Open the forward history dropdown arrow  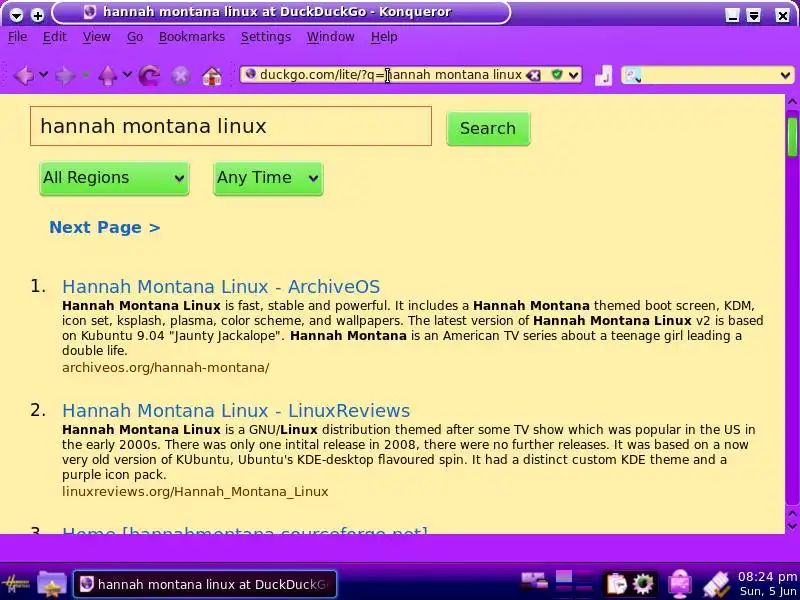(x=85, y=75)
